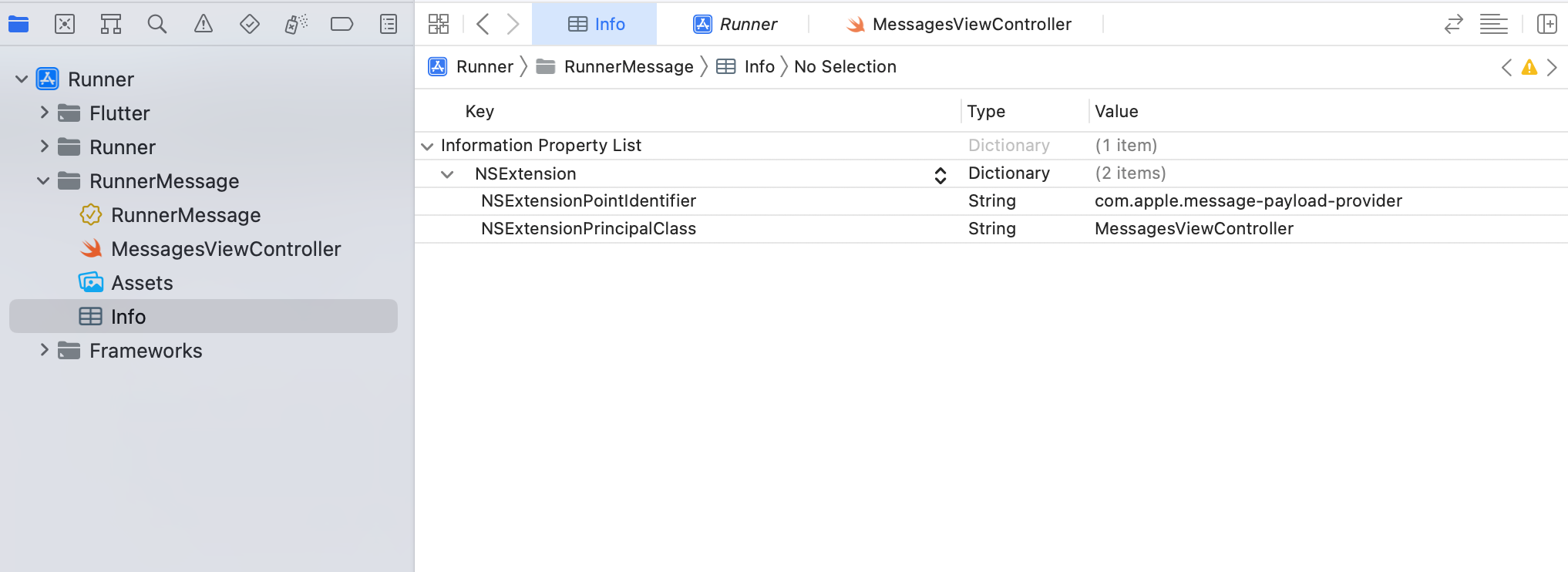Viewport: 1568px width, 572px height.
Task: Switch to the Runner editor tab
Action: pyautogui.click(x=735, y=25)
